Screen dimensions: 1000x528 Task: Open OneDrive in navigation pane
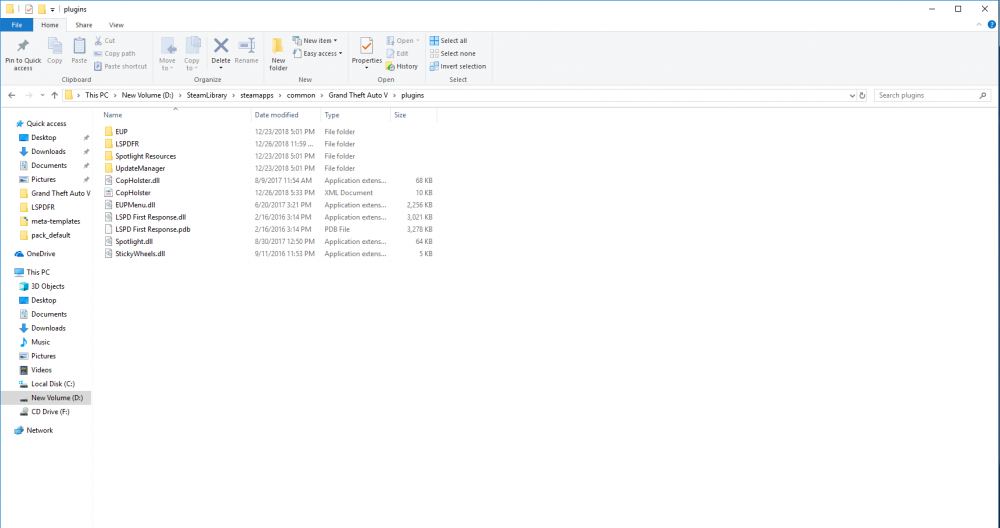pos(41,254)
